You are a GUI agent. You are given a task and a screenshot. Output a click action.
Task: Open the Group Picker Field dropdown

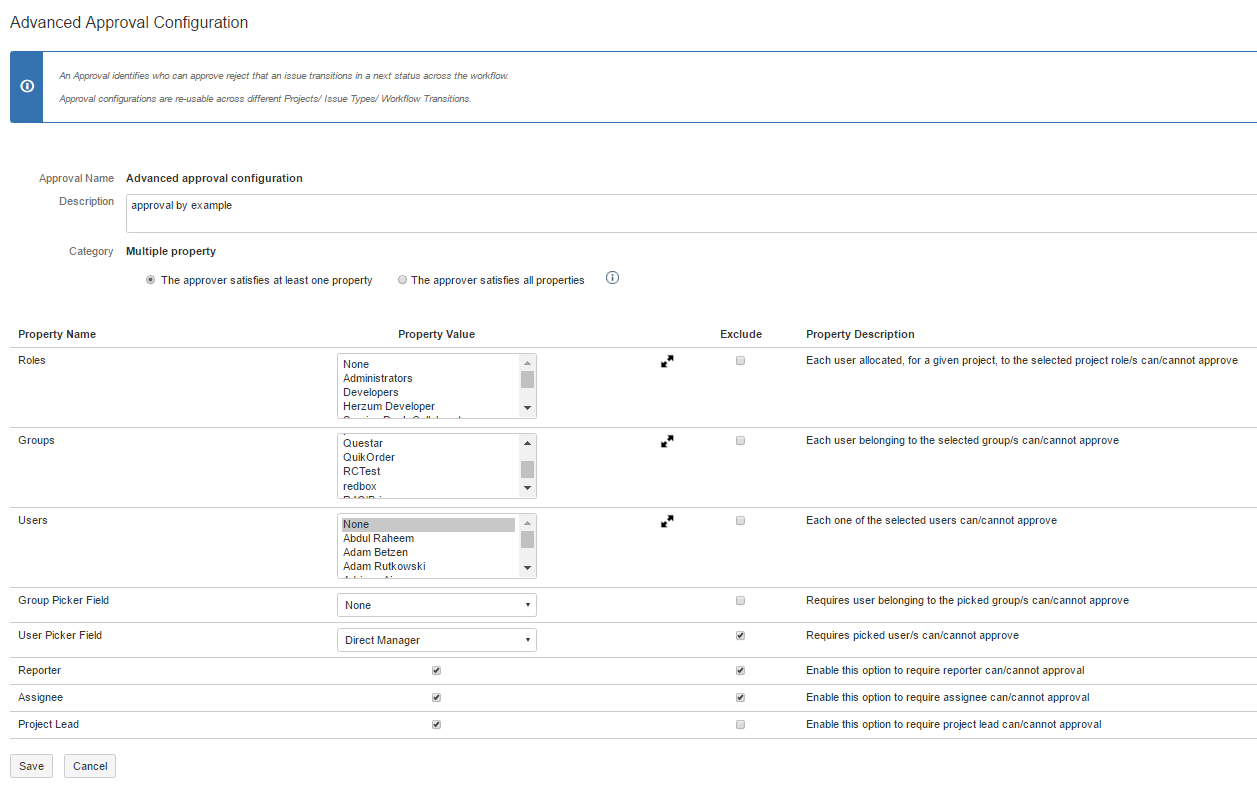[436, 605]
